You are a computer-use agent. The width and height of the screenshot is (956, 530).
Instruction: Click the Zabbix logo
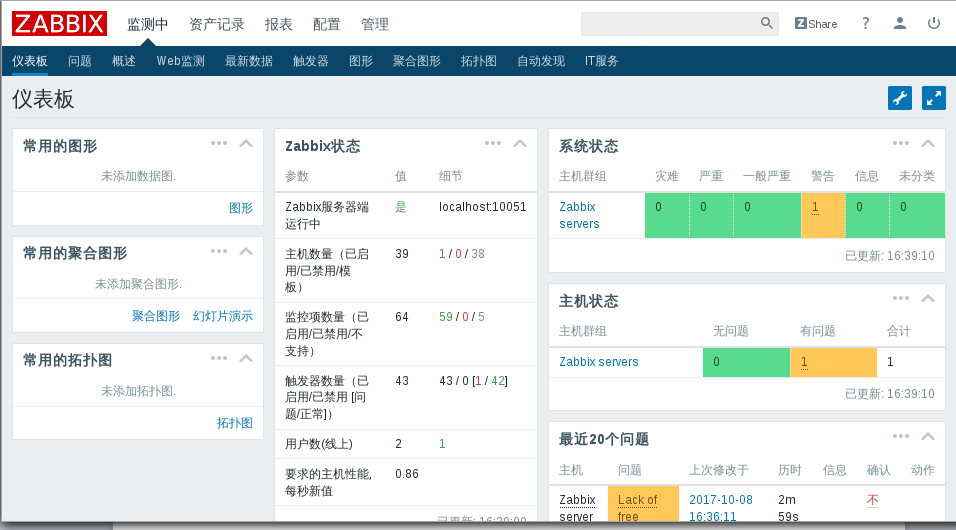[59, 24]
